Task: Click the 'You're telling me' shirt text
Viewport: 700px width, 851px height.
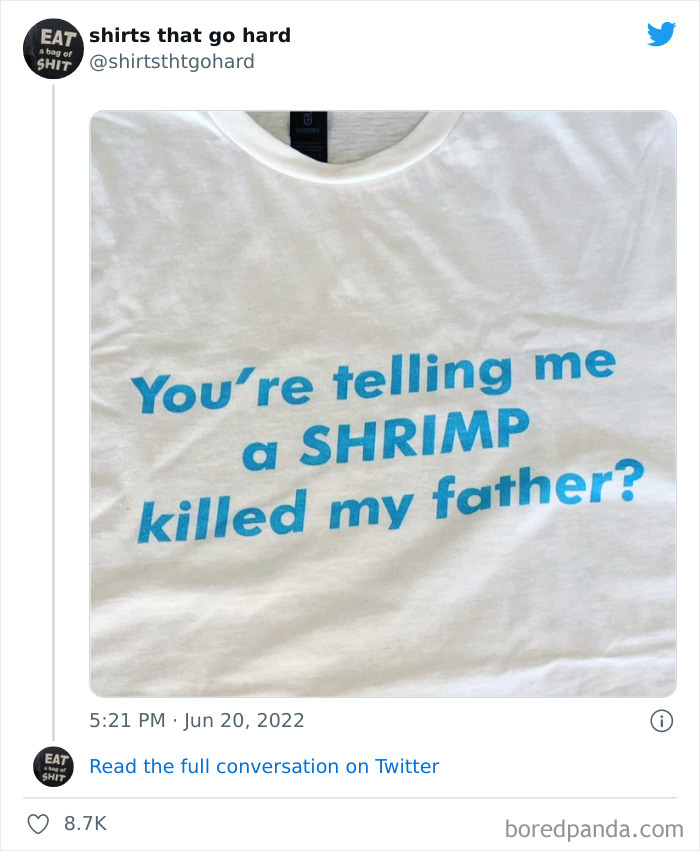Action: (374, 379)
